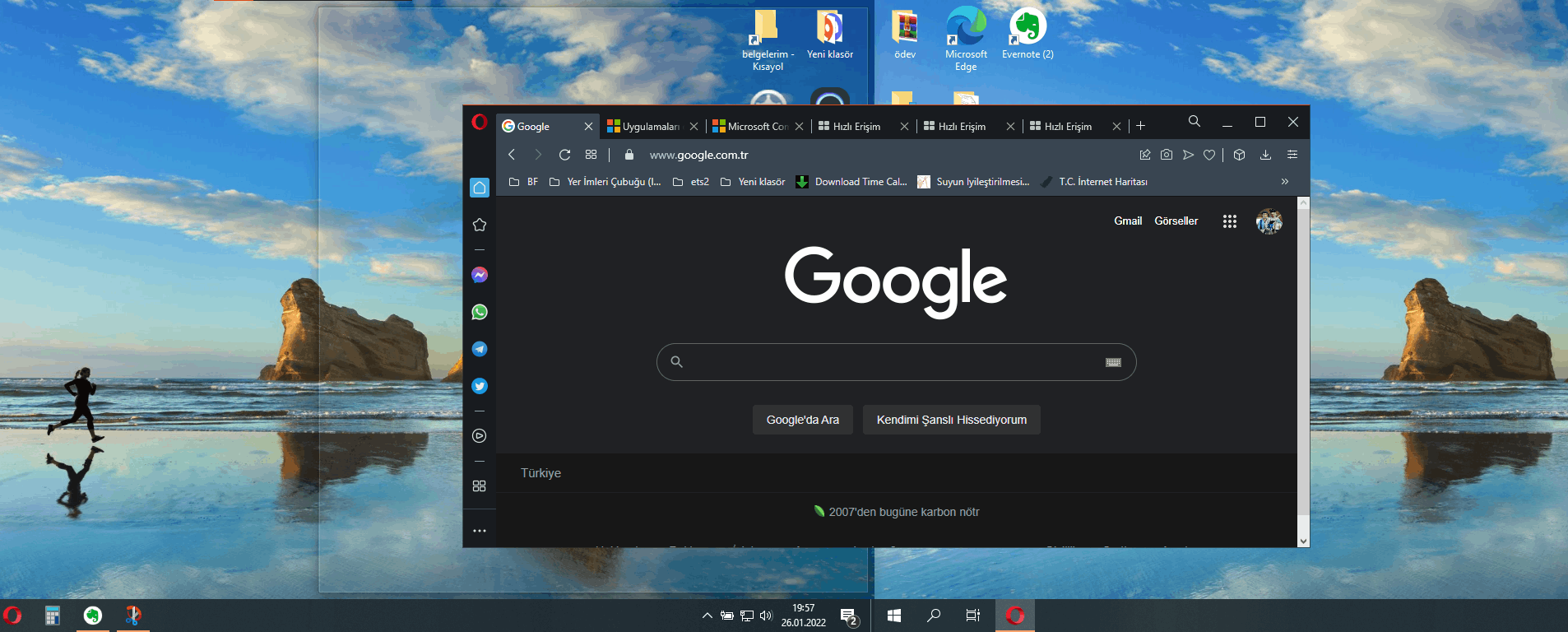This screenshot has width=1568, height=632.
Task: Click the www.google.com.tr address field
Action: click(698, 155)
